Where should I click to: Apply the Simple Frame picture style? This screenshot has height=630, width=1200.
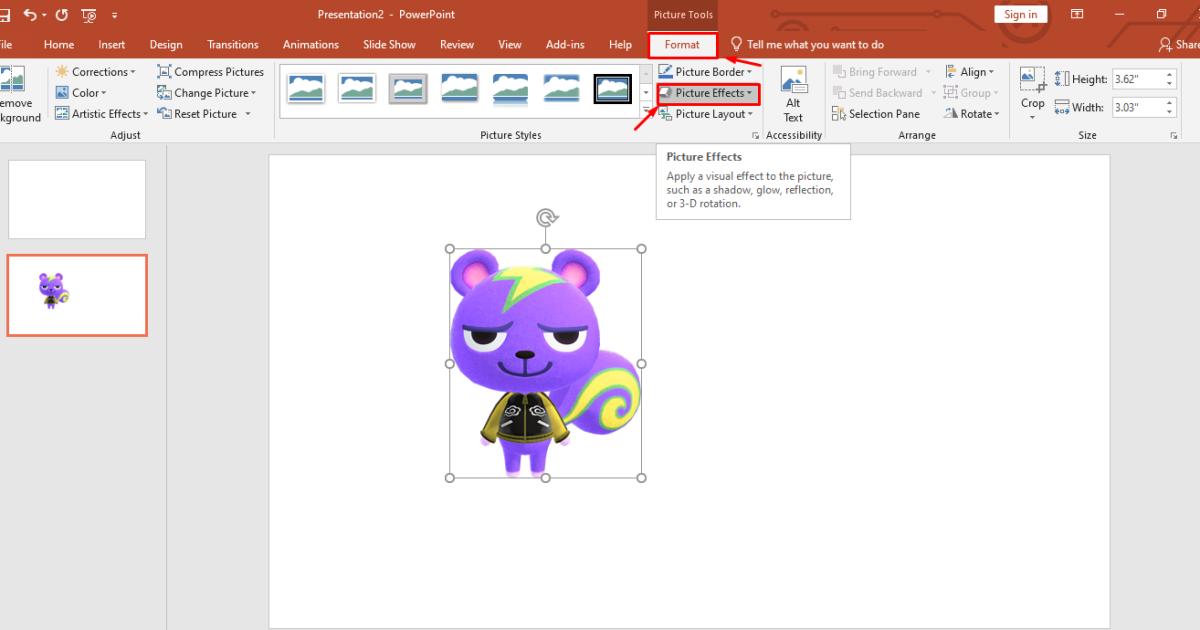point(306,88)
